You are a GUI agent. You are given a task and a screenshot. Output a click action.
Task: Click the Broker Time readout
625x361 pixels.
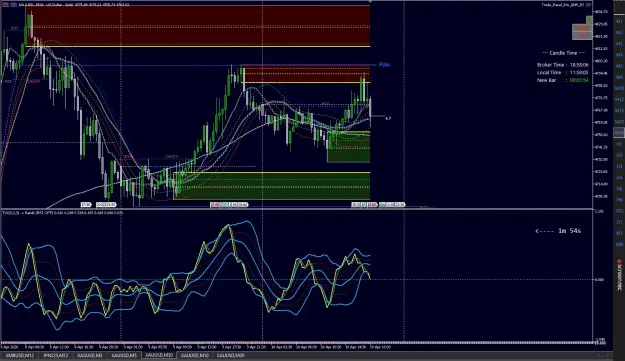[x=562, y=65]
